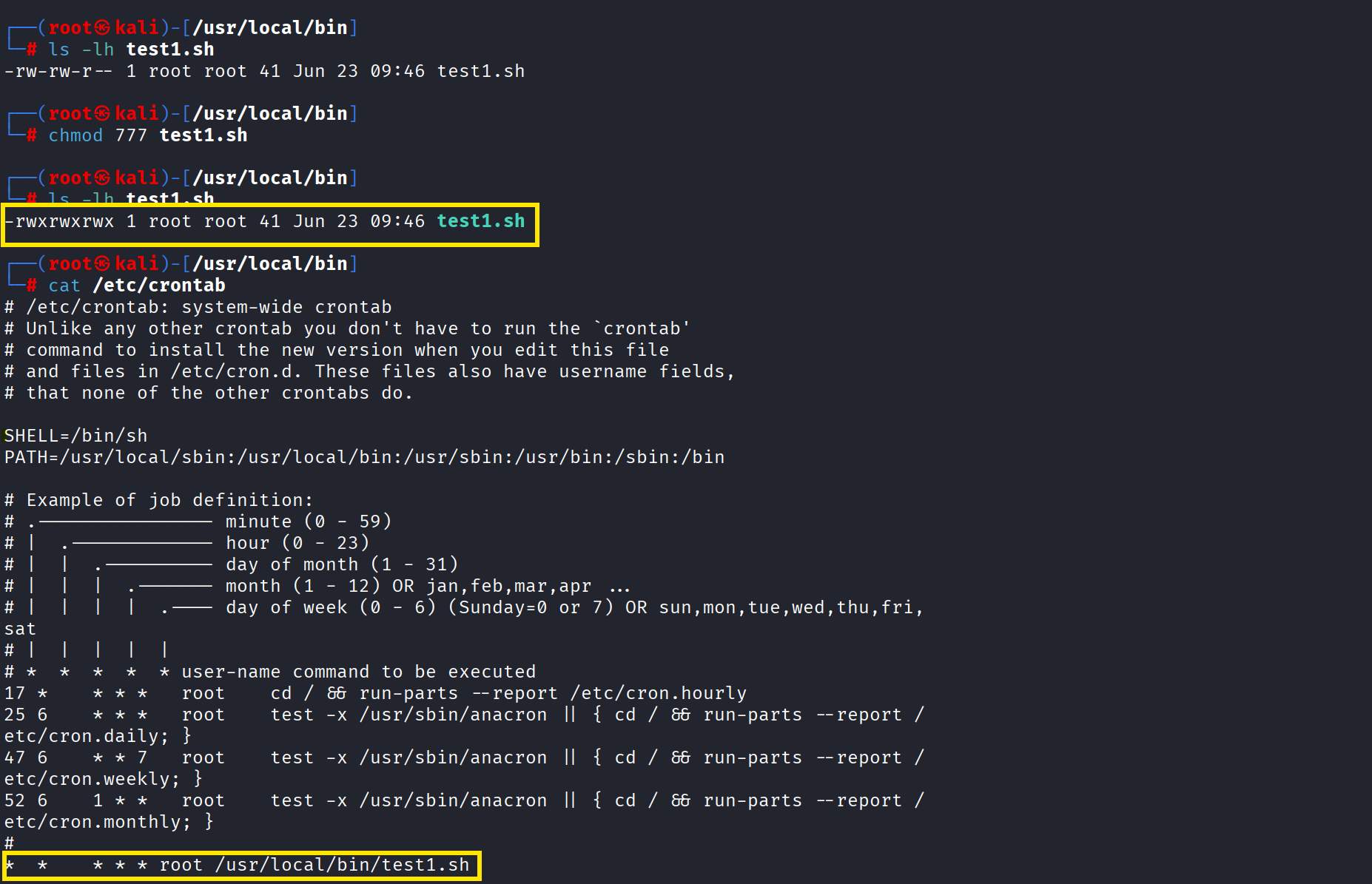The height and width of the screenshot is (884, 1372).
Task: Click the Kali skull icon in first prompt
Action: click(x=102, y=27)
